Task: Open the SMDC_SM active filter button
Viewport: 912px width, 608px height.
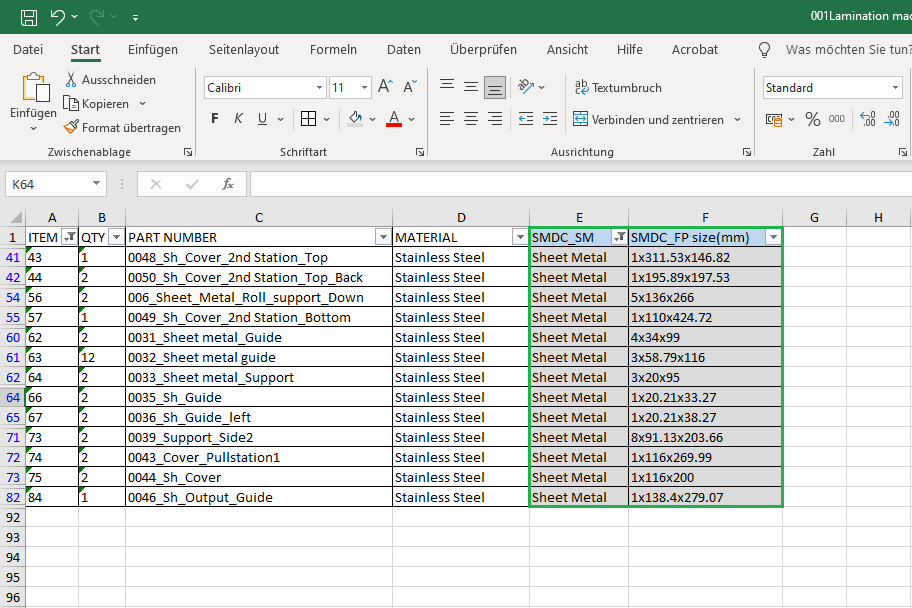Action: point(620,237)
